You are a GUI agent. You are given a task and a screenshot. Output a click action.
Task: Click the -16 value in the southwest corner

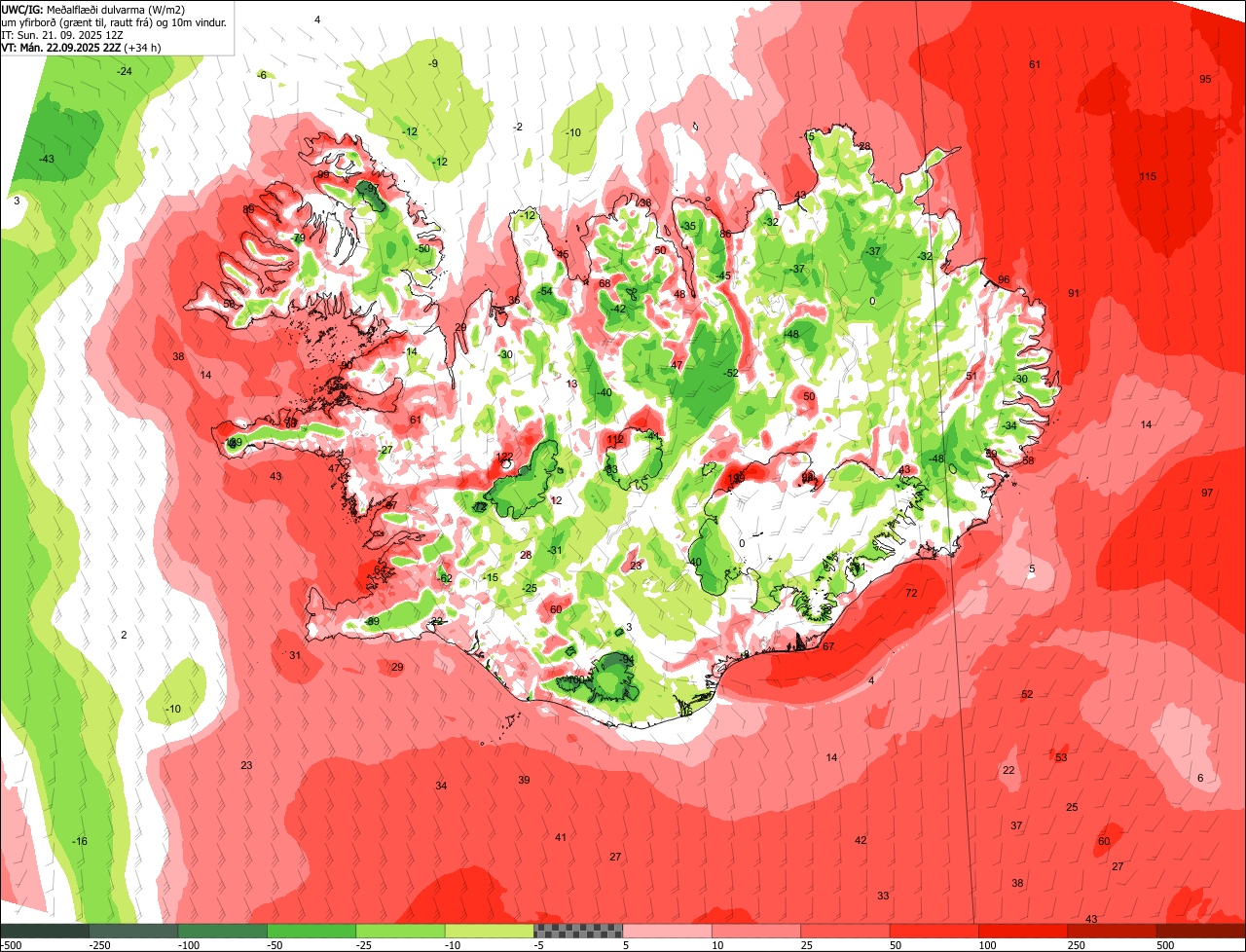coord(80,841)
